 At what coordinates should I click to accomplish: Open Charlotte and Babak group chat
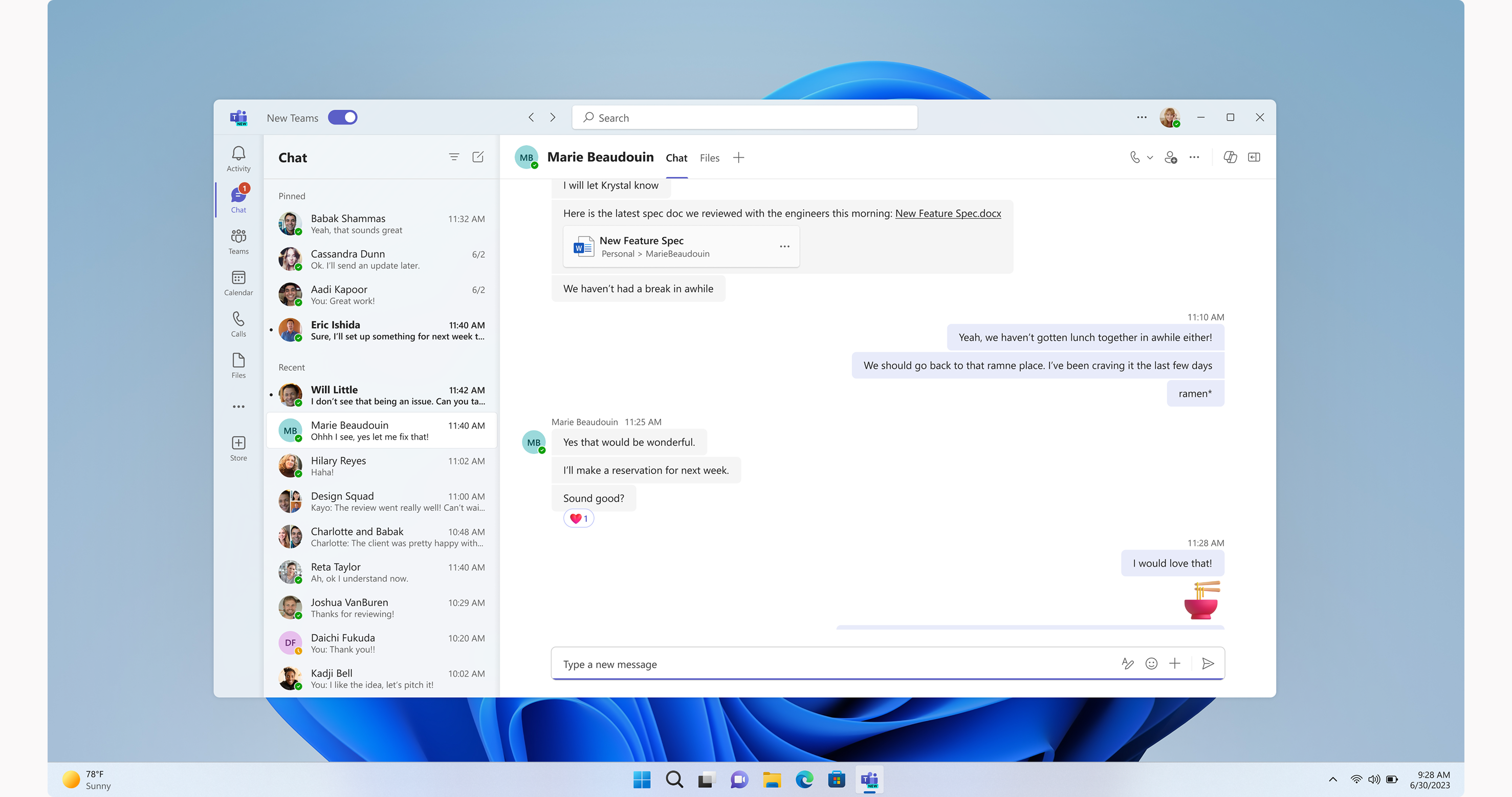pos(382,537)
